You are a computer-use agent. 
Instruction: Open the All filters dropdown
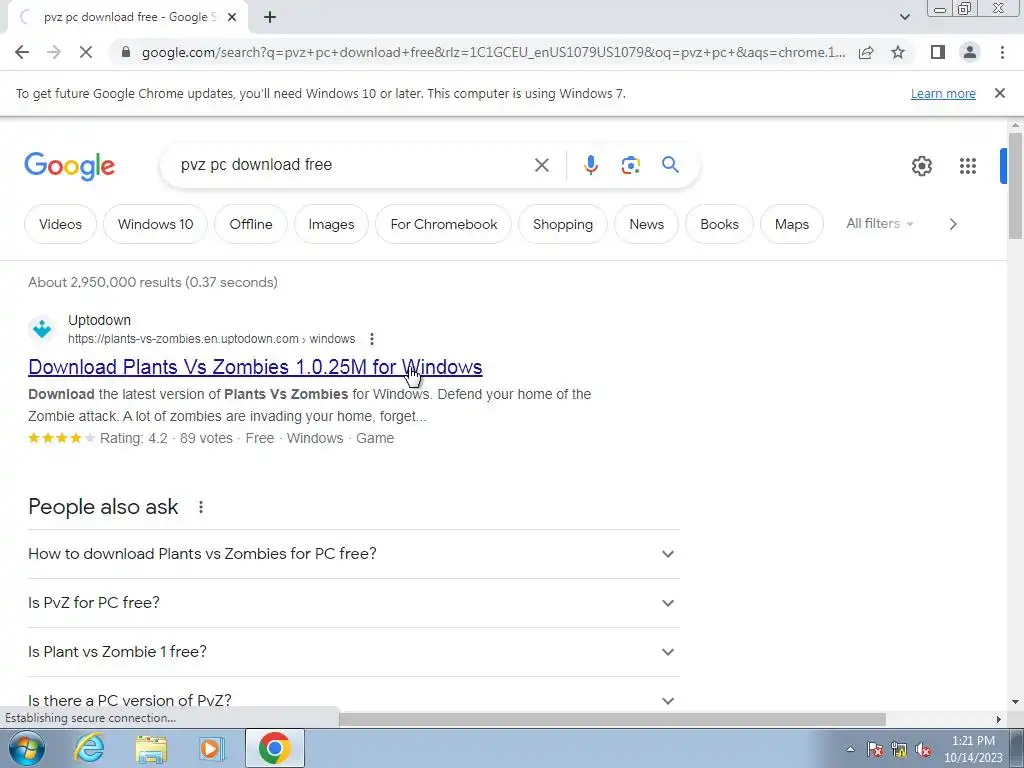879,223
